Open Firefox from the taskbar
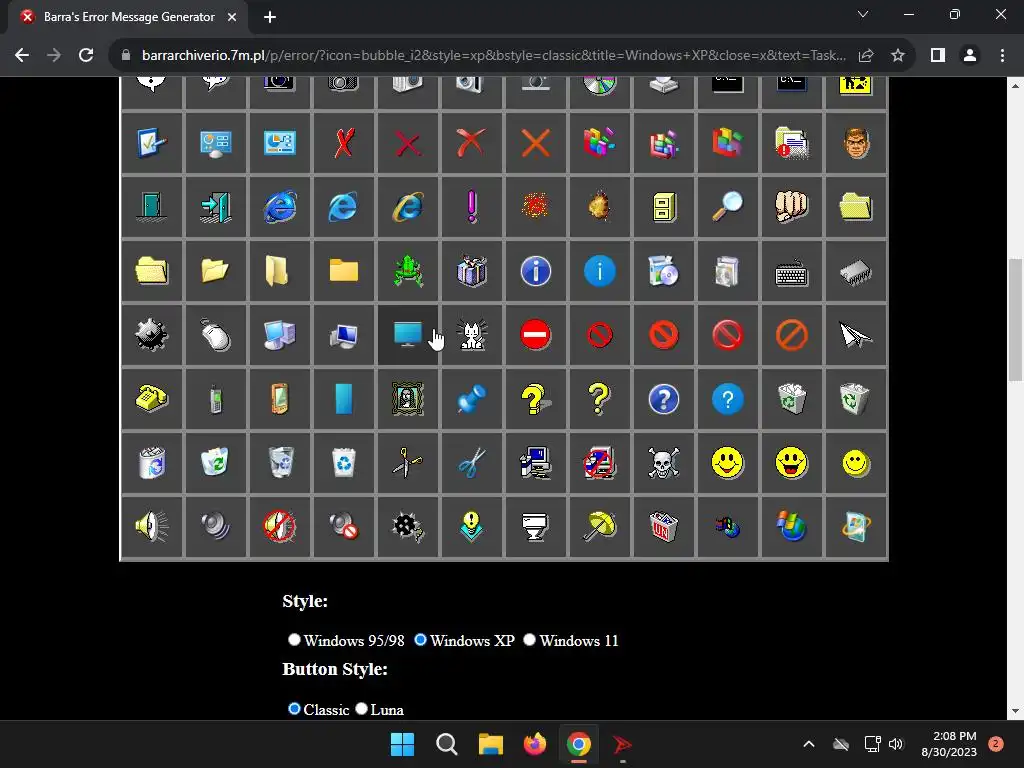The image size is (1024, 768). click(535, 744)
